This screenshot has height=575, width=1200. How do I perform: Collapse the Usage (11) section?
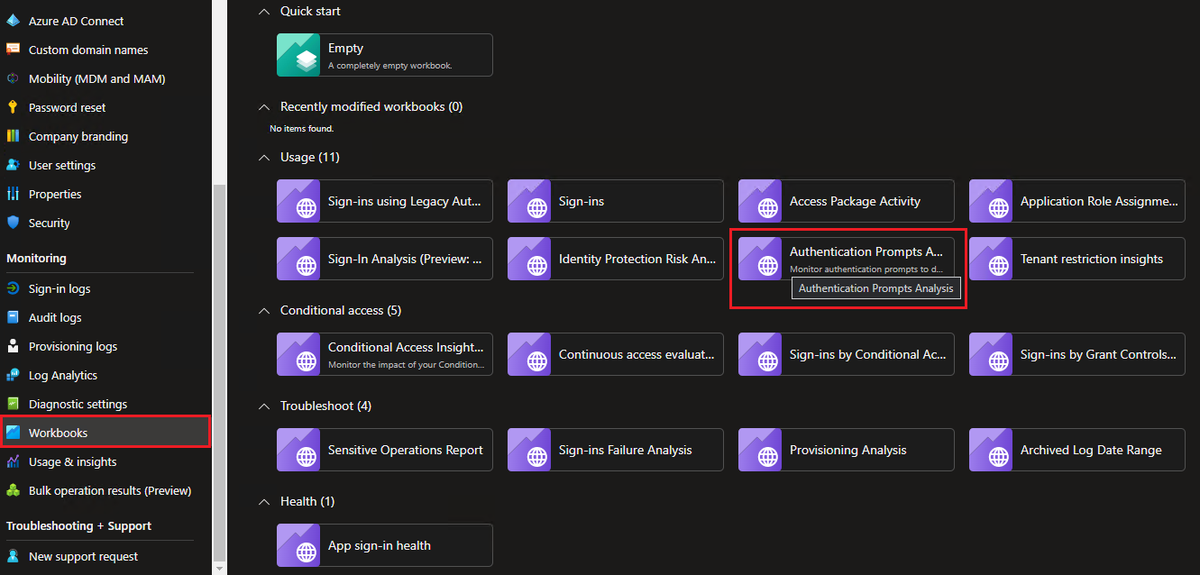[x=264, y=157]
